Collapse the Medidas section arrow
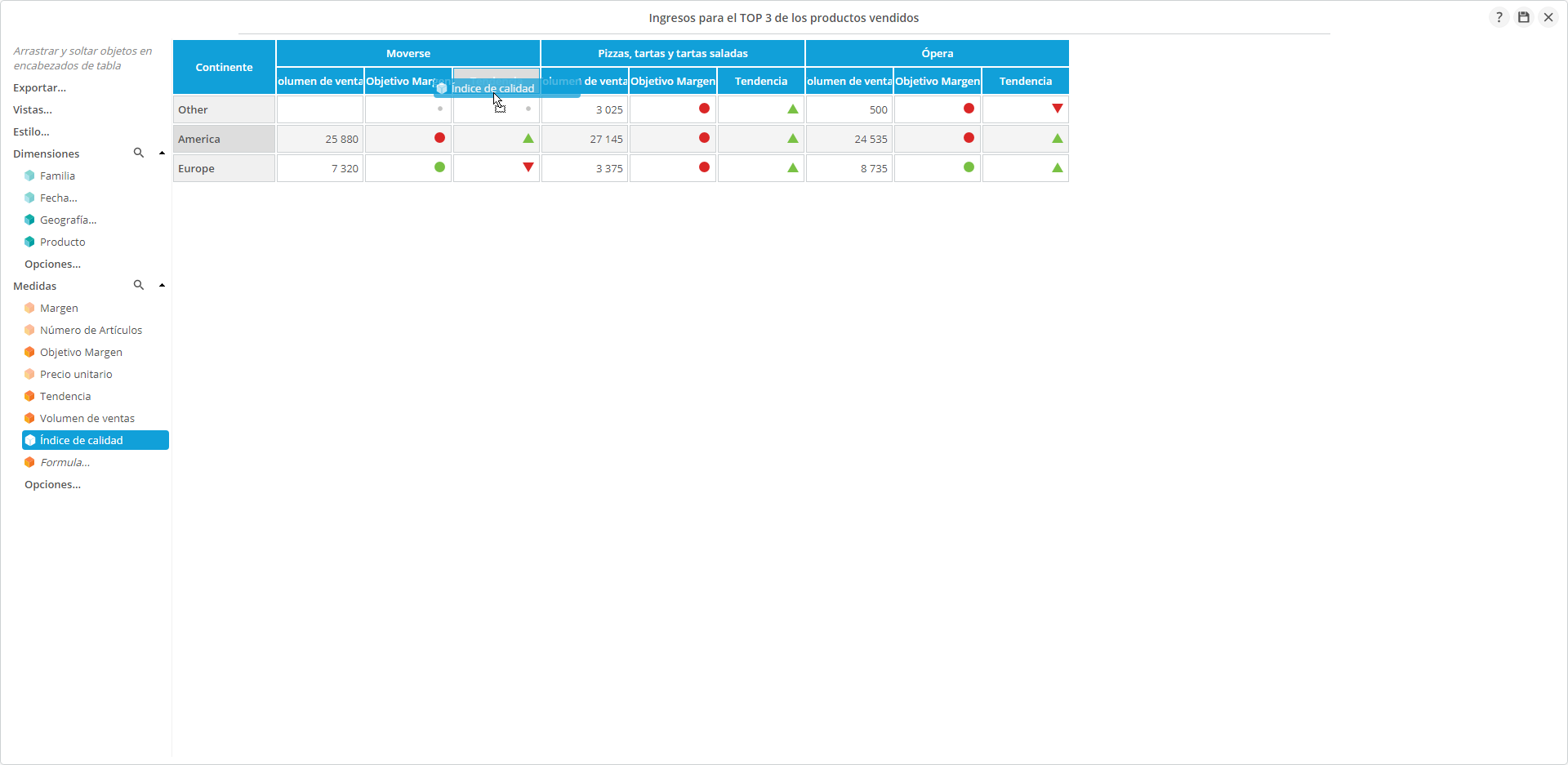The width and height of the screenshot is (1568, 765). [x=162, y=286]
